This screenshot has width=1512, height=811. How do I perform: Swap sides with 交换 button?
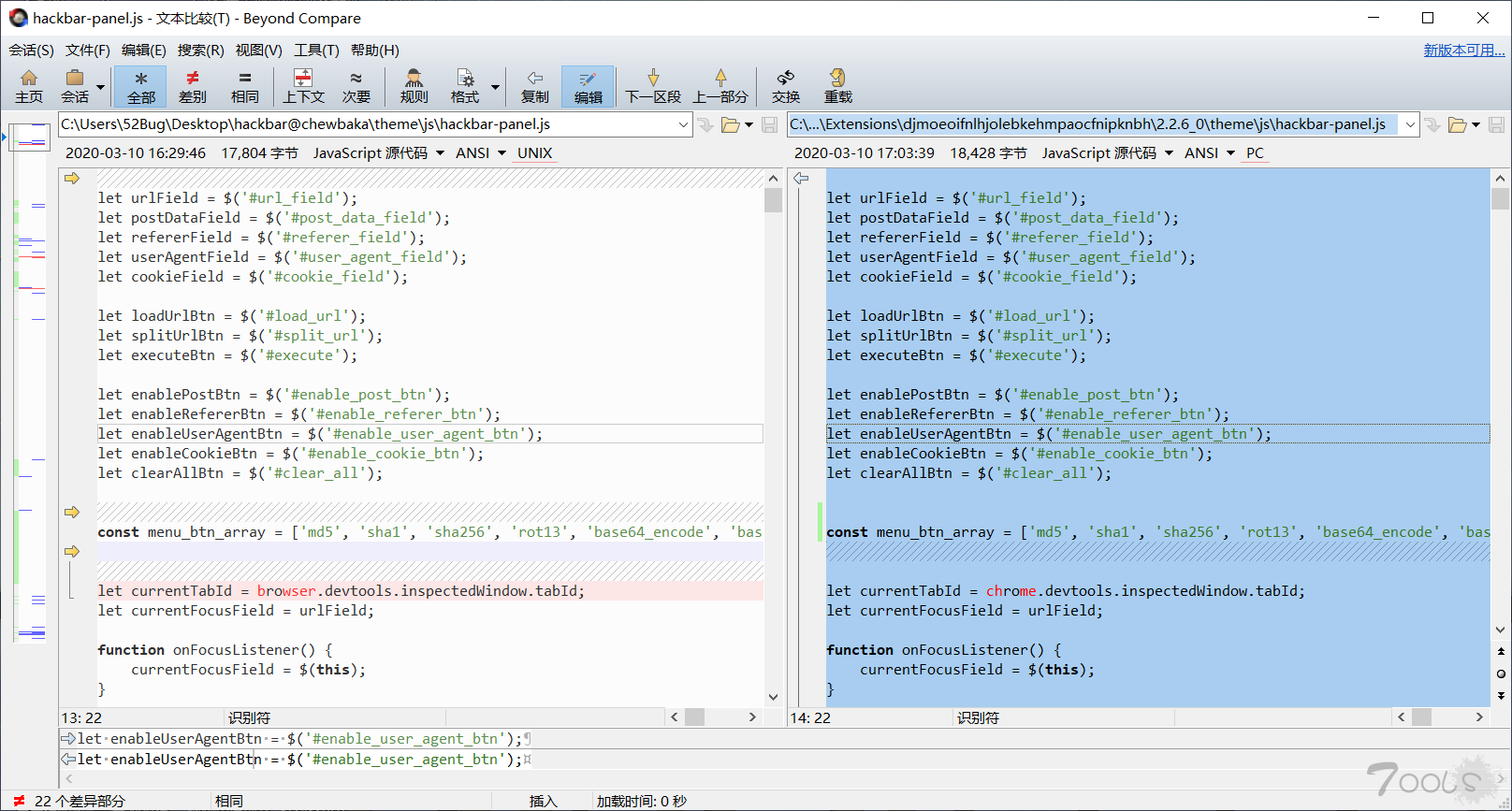coord(786,86)
